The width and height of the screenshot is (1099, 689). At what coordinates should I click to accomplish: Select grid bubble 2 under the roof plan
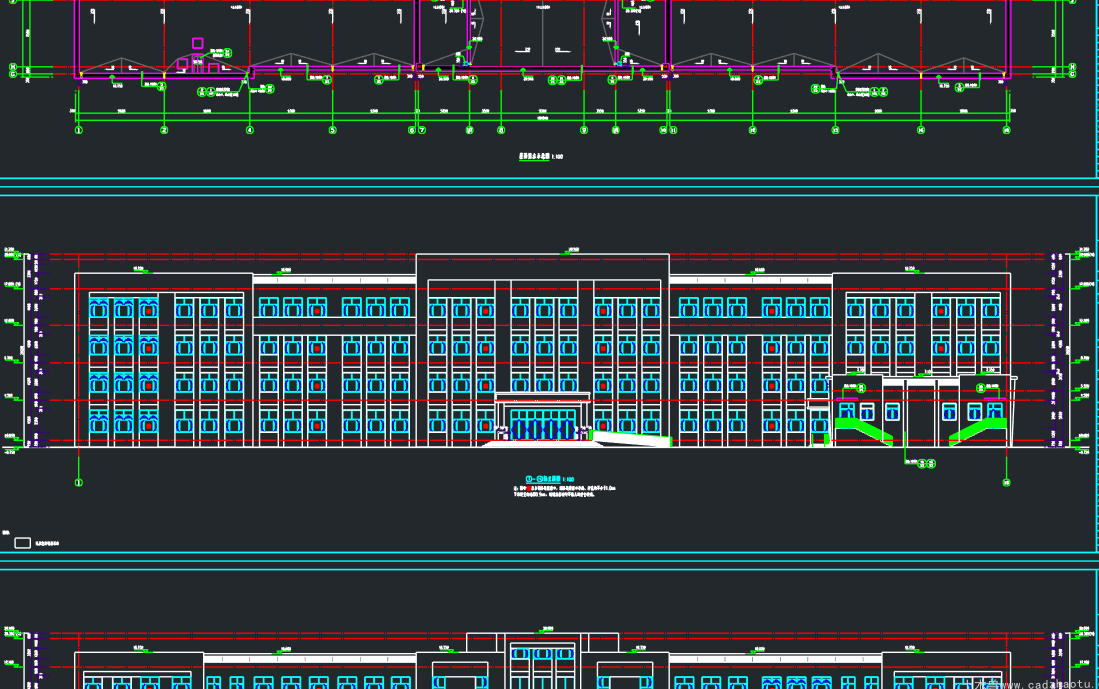[164, 130]
